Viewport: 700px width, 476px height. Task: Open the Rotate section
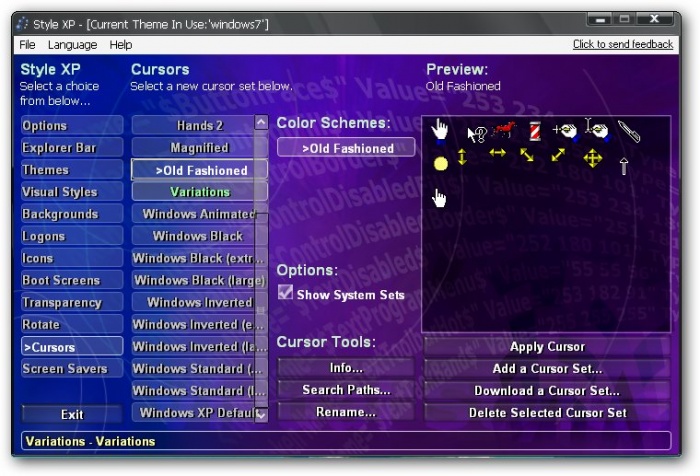[72, 324]
